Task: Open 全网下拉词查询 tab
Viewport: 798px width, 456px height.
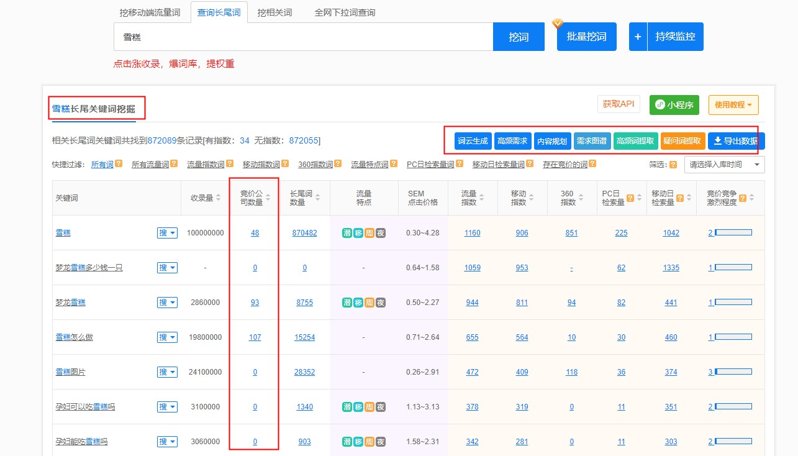Action: click(x=345, y=13)
